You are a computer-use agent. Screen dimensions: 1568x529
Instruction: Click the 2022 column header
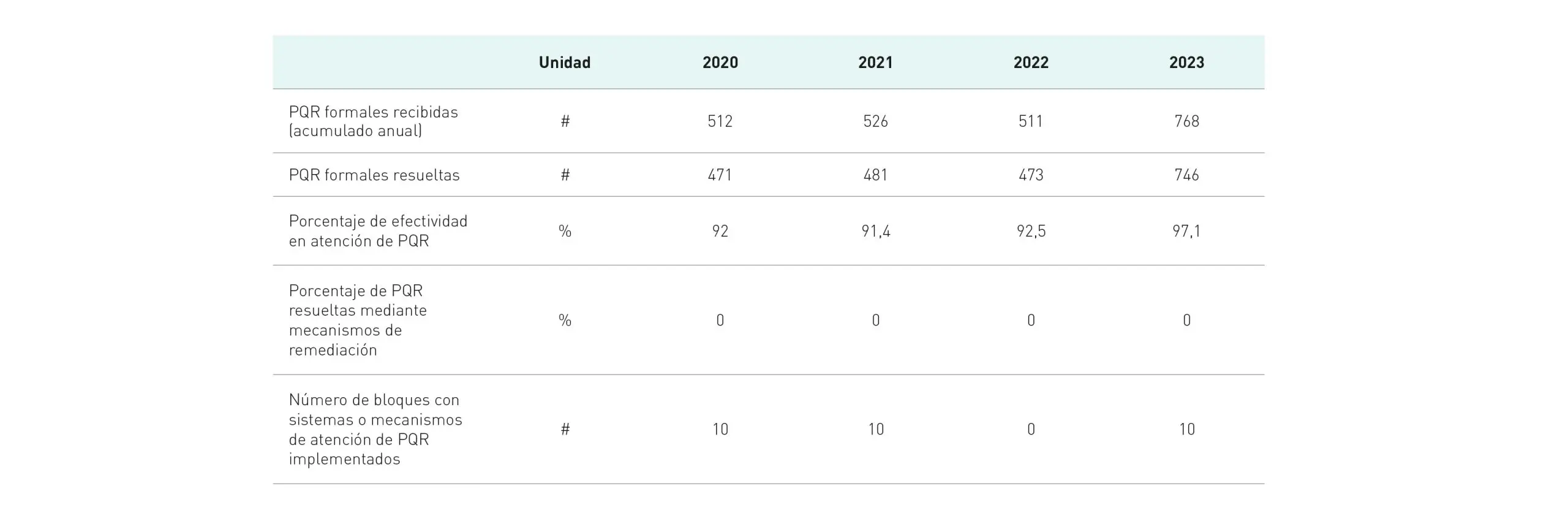1031,63
